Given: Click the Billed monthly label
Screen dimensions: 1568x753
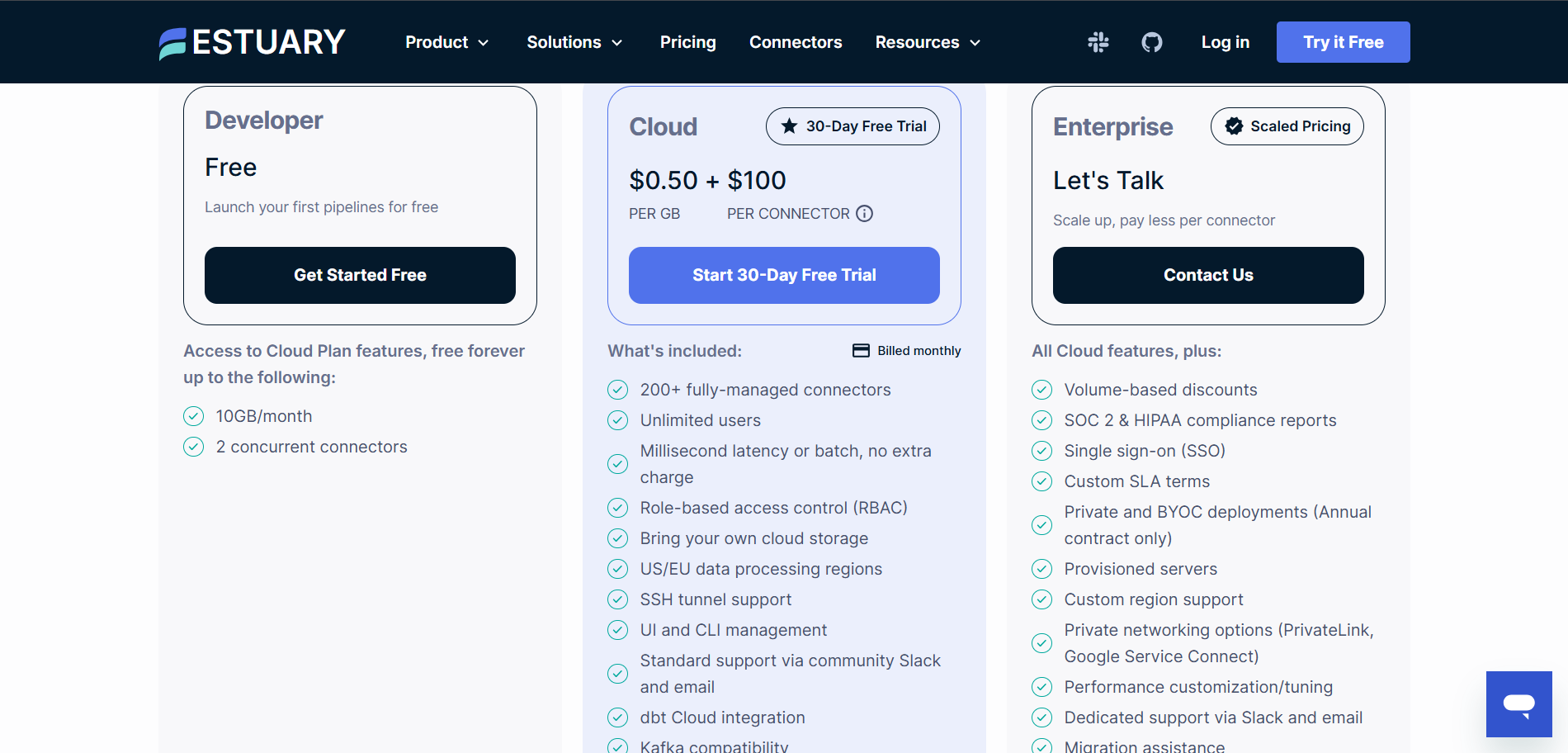Looking at the screenshot, I should point(919,351).
